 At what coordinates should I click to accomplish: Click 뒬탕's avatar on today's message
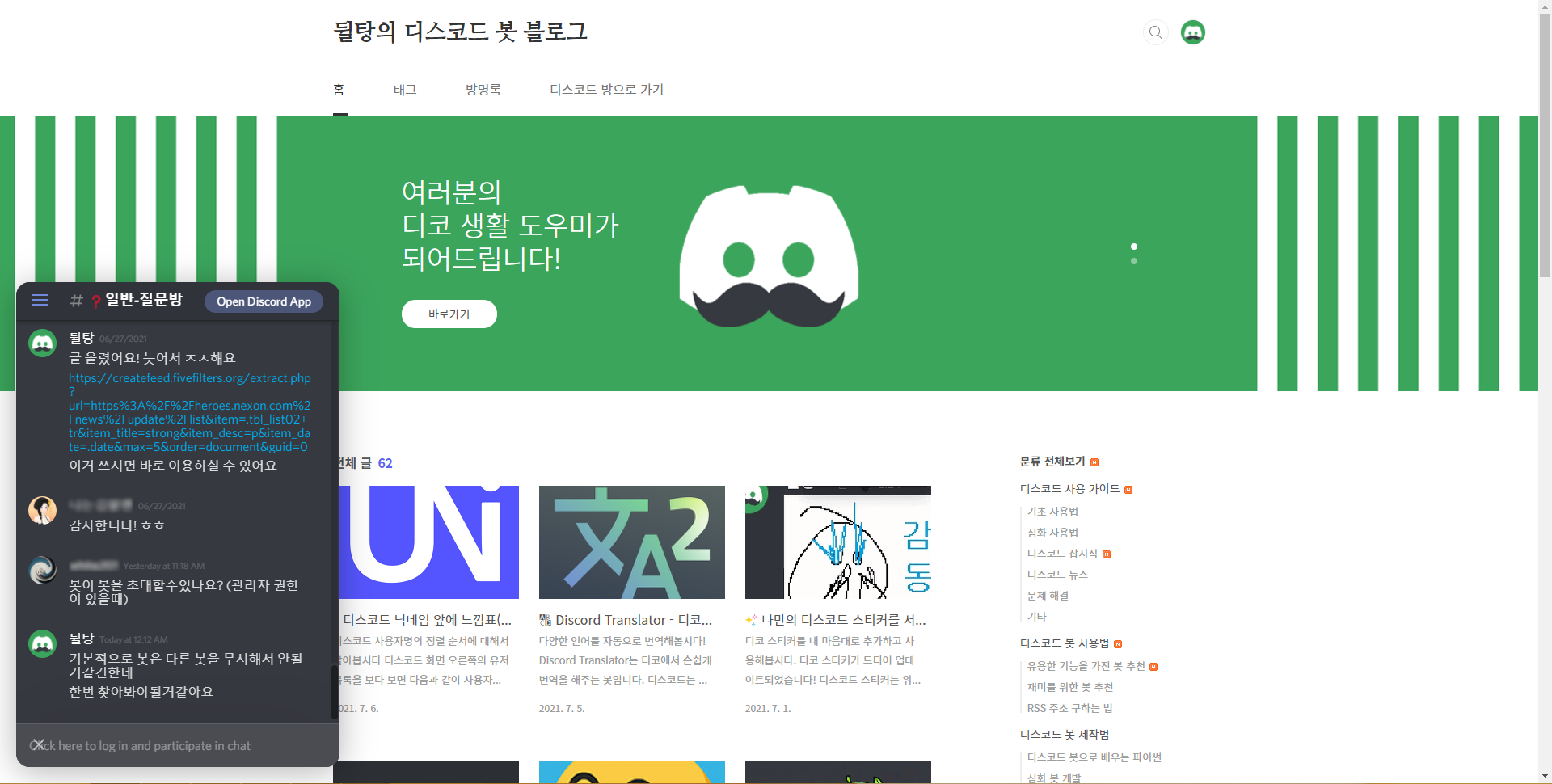[x=42, y=644]
